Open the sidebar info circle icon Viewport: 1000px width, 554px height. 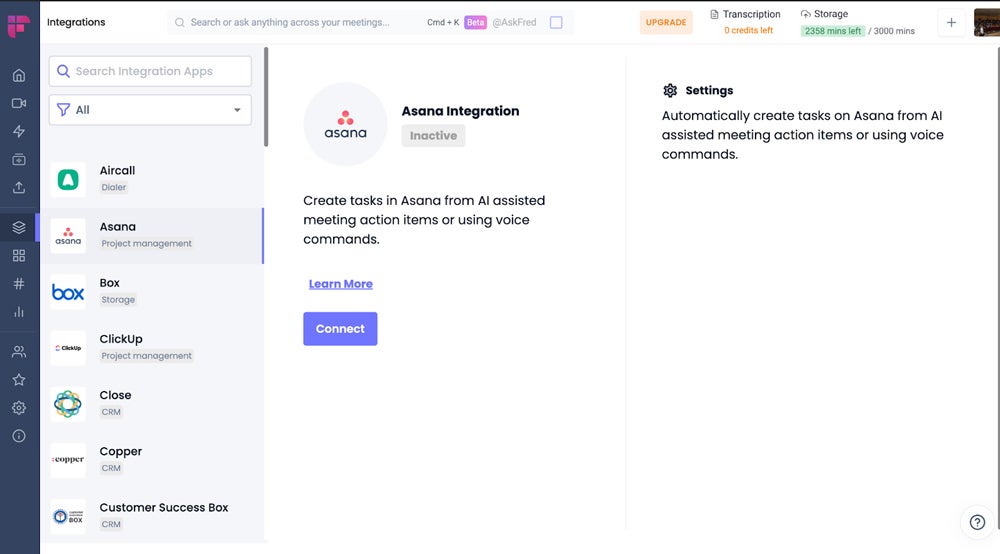pos(19,436)
